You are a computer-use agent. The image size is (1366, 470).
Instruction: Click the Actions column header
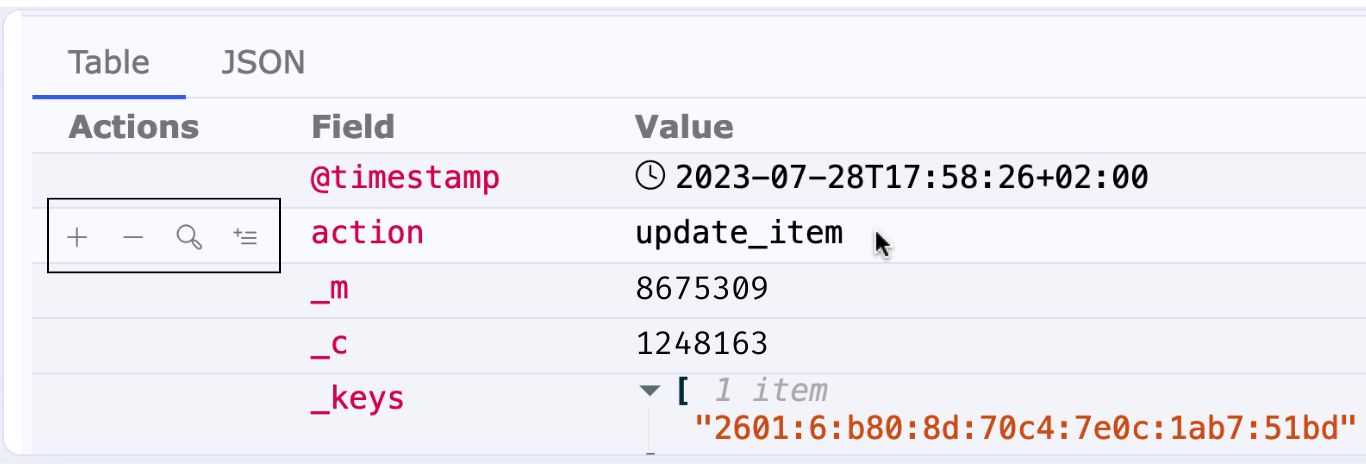click(134, 127)
